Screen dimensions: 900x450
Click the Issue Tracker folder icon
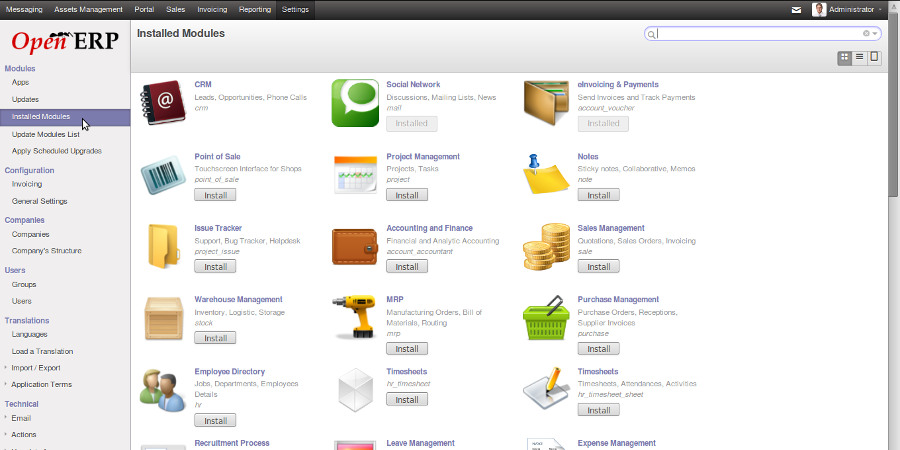pos(164,246)
